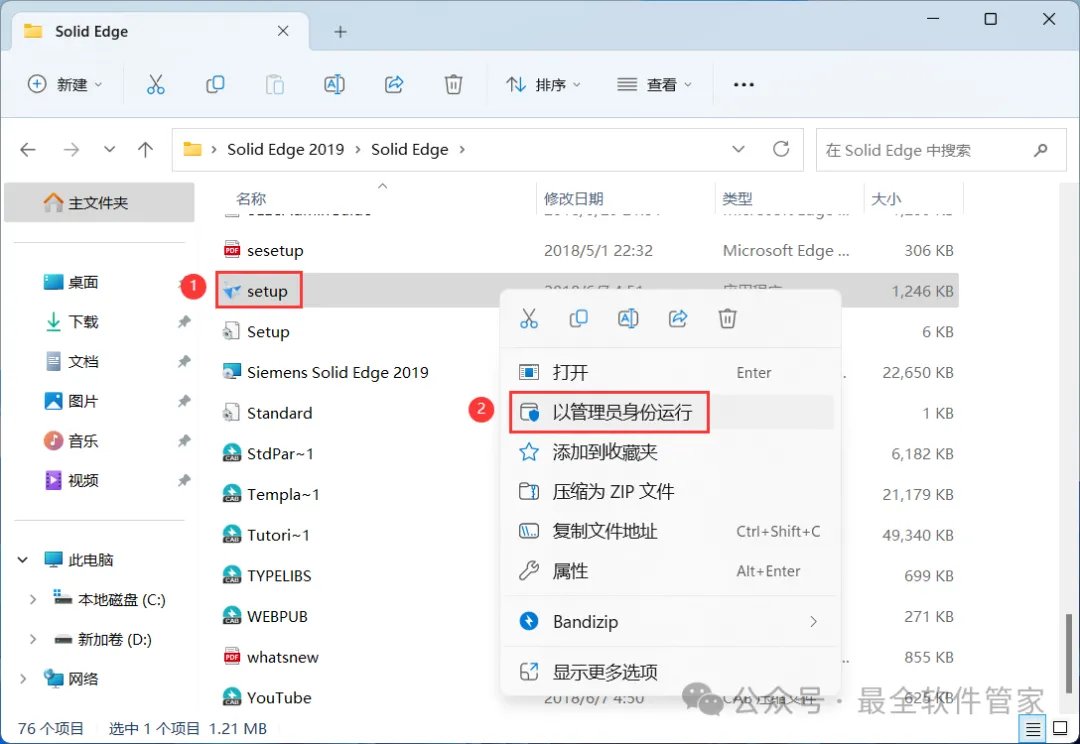Choose 显示更多选项 in context menu
The height and width of the screenshot is (744, 1080).
pos(670,672)
